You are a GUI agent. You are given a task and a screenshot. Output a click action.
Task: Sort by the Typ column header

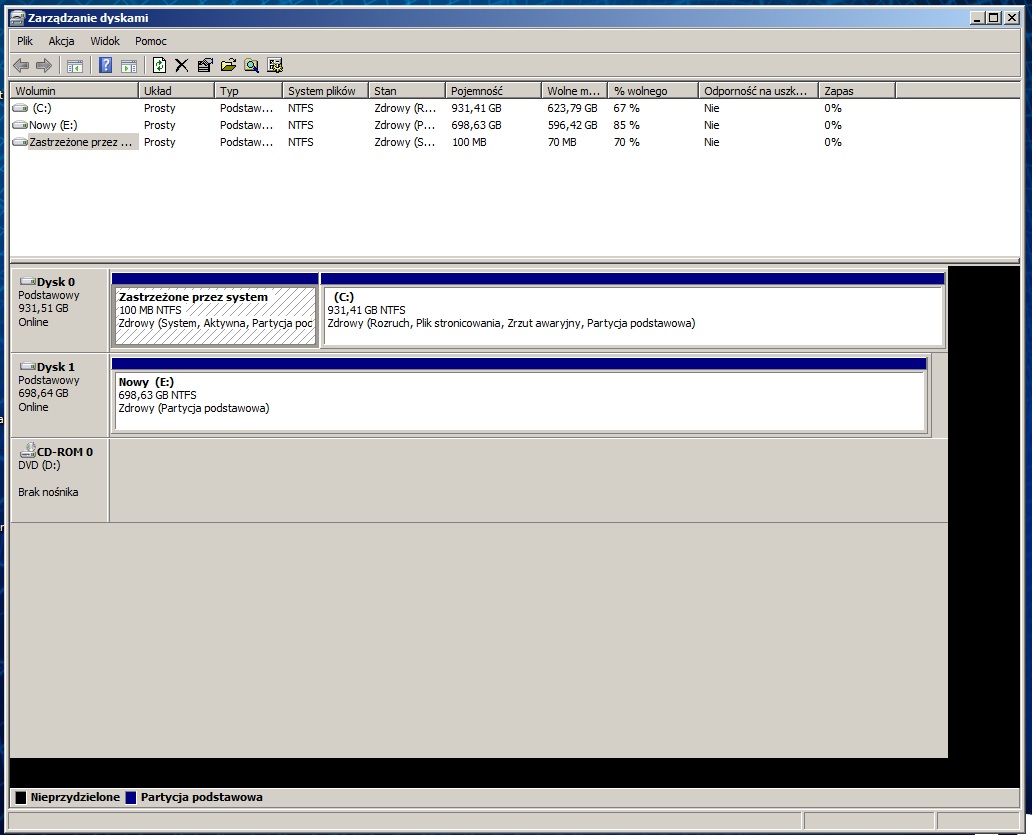pos(248,91)
